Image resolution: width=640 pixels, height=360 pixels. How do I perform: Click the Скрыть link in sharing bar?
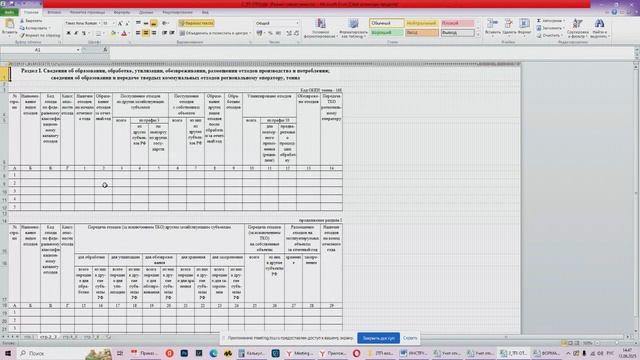[x=410, y=338]
